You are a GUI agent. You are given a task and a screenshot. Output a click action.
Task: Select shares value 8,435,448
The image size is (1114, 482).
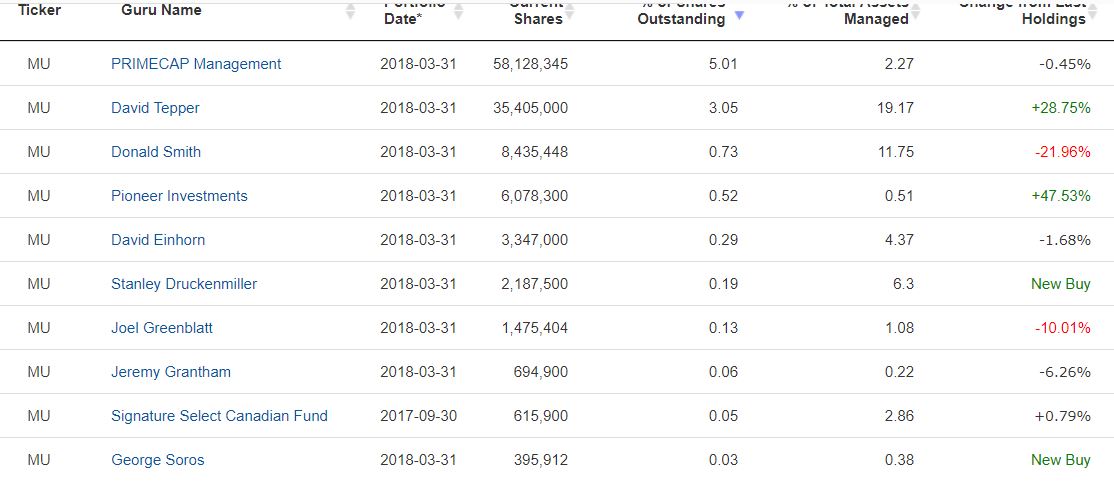[534, 152]
